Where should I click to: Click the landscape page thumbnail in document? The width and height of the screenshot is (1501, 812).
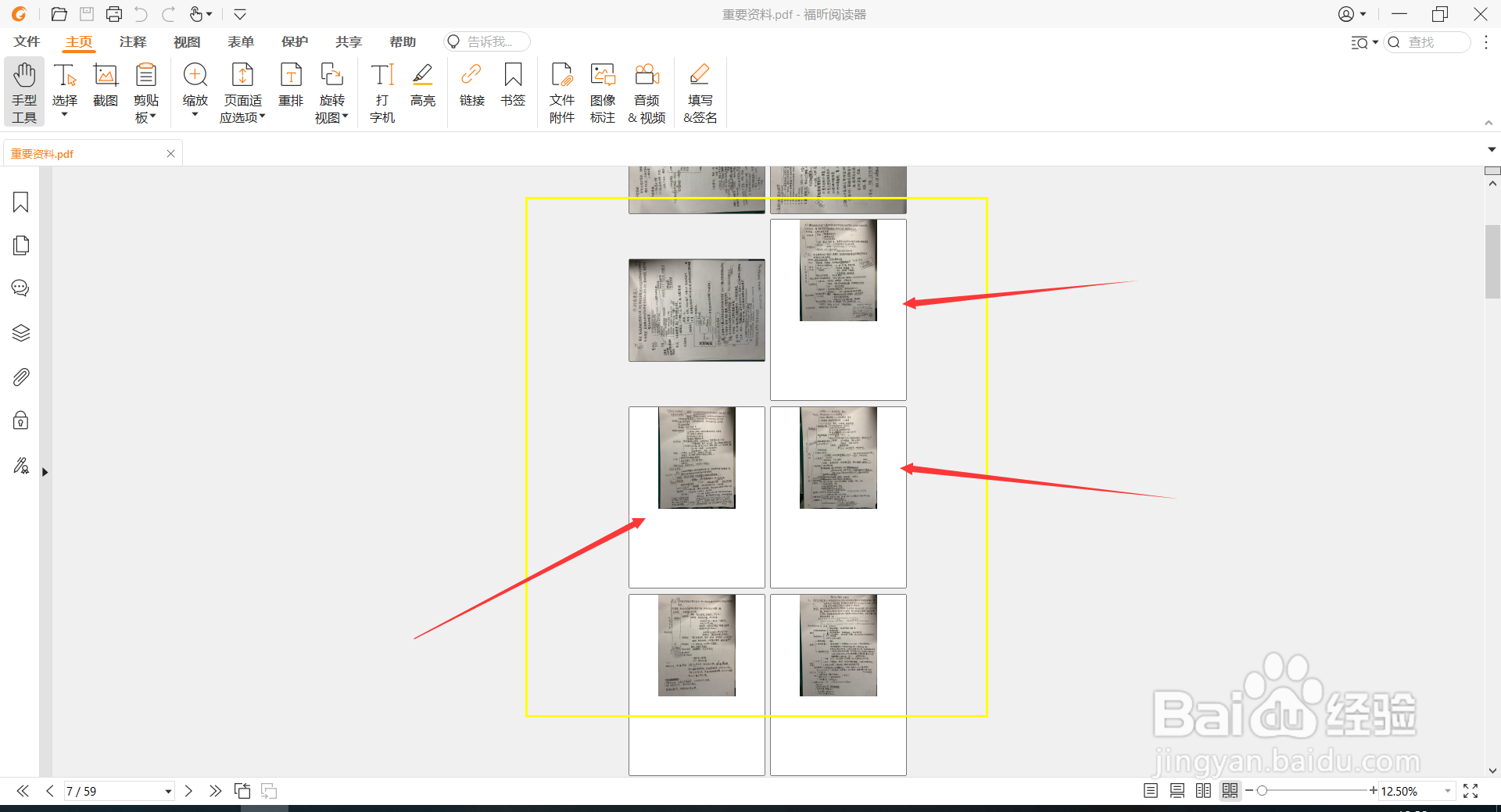pos(697,310)
